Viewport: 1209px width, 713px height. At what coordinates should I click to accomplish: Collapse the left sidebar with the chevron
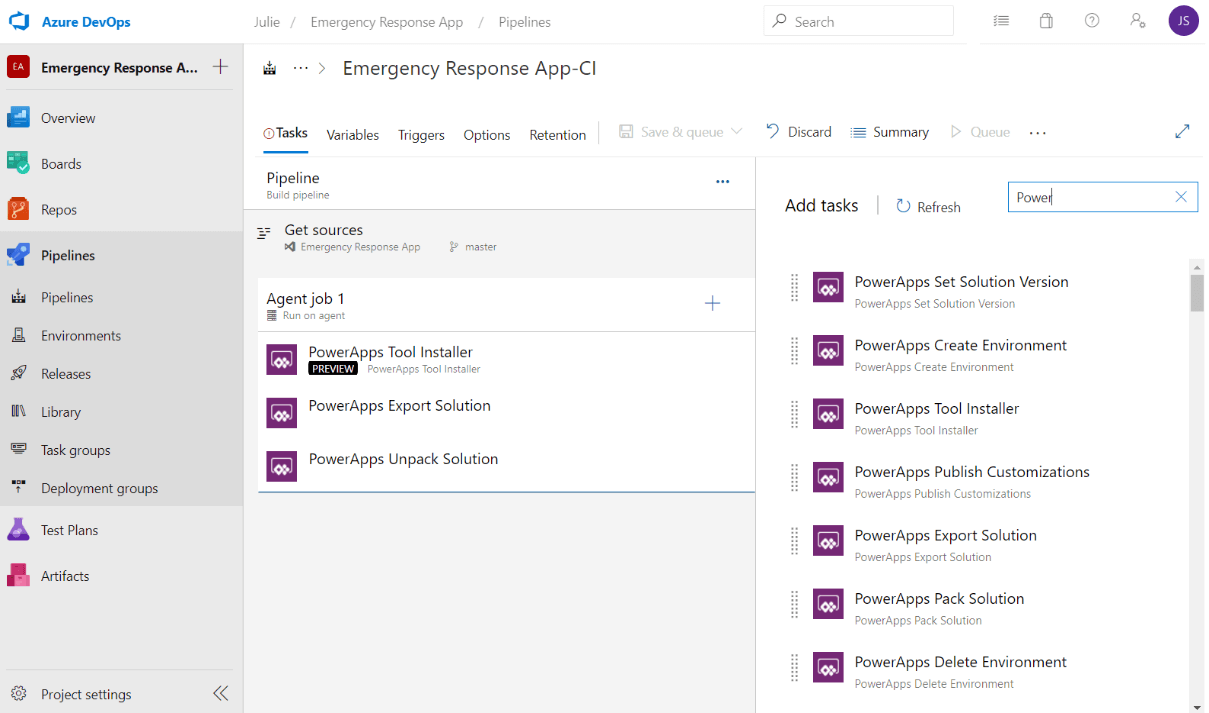point(220,693)
